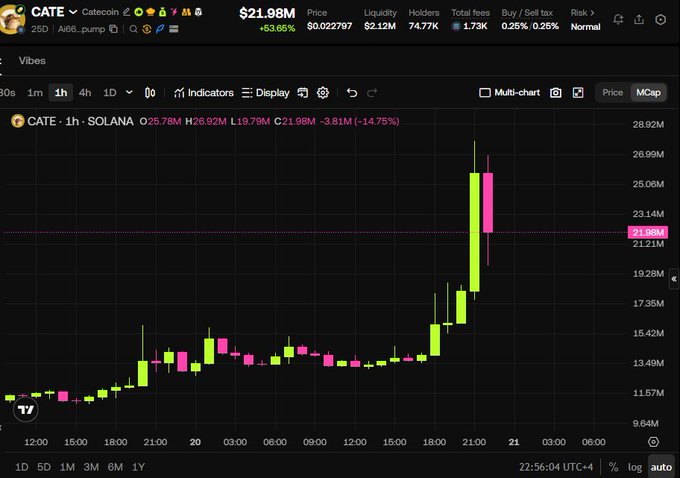Expand the timeframe dropdown chevron
Image resolution: width=680 pixels, height=478 pixels.
129,92
